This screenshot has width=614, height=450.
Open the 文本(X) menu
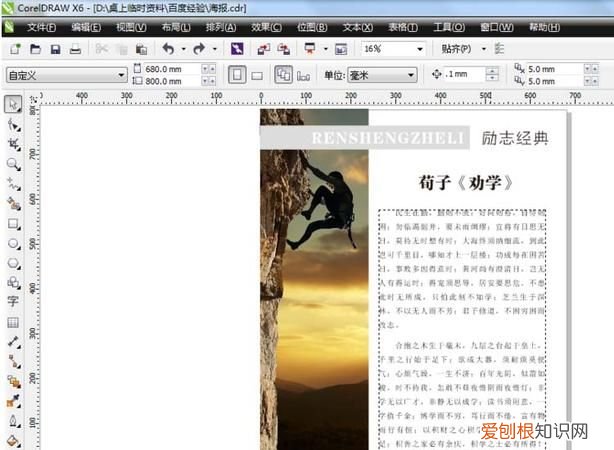point(358,27)
